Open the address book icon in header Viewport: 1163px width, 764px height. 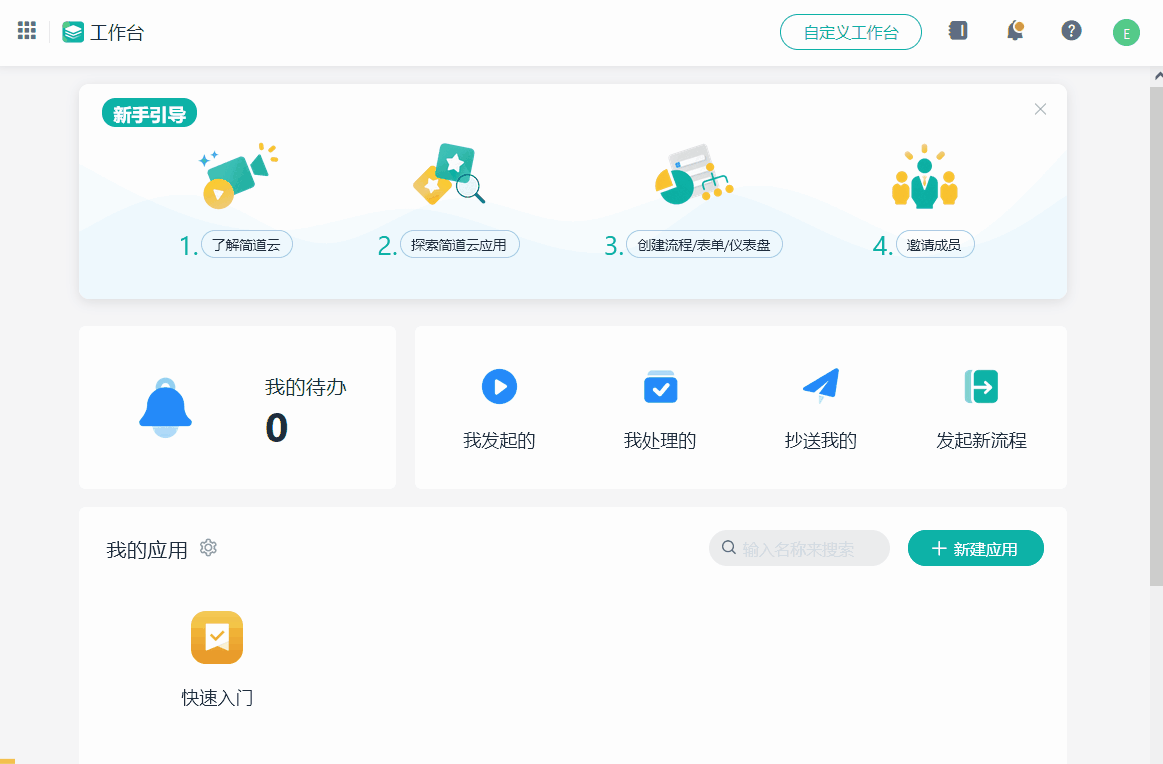pyautogui.click(x=958, y=30)
